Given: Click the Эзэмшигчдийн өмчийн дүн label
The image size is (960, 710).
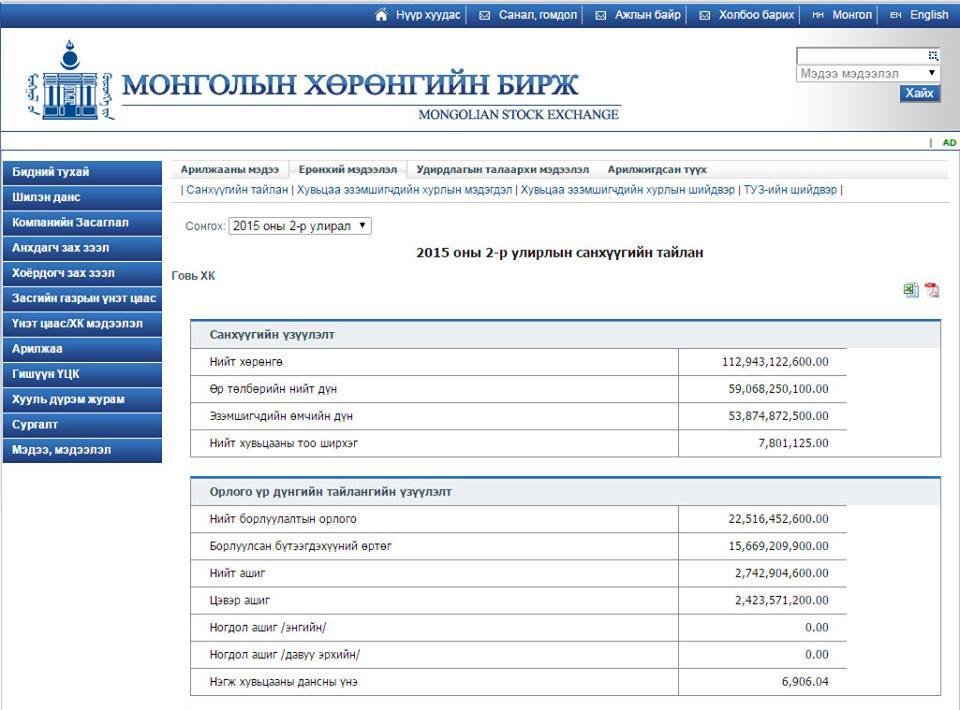Looking at the screenshot, I should (x=281, y=416).
